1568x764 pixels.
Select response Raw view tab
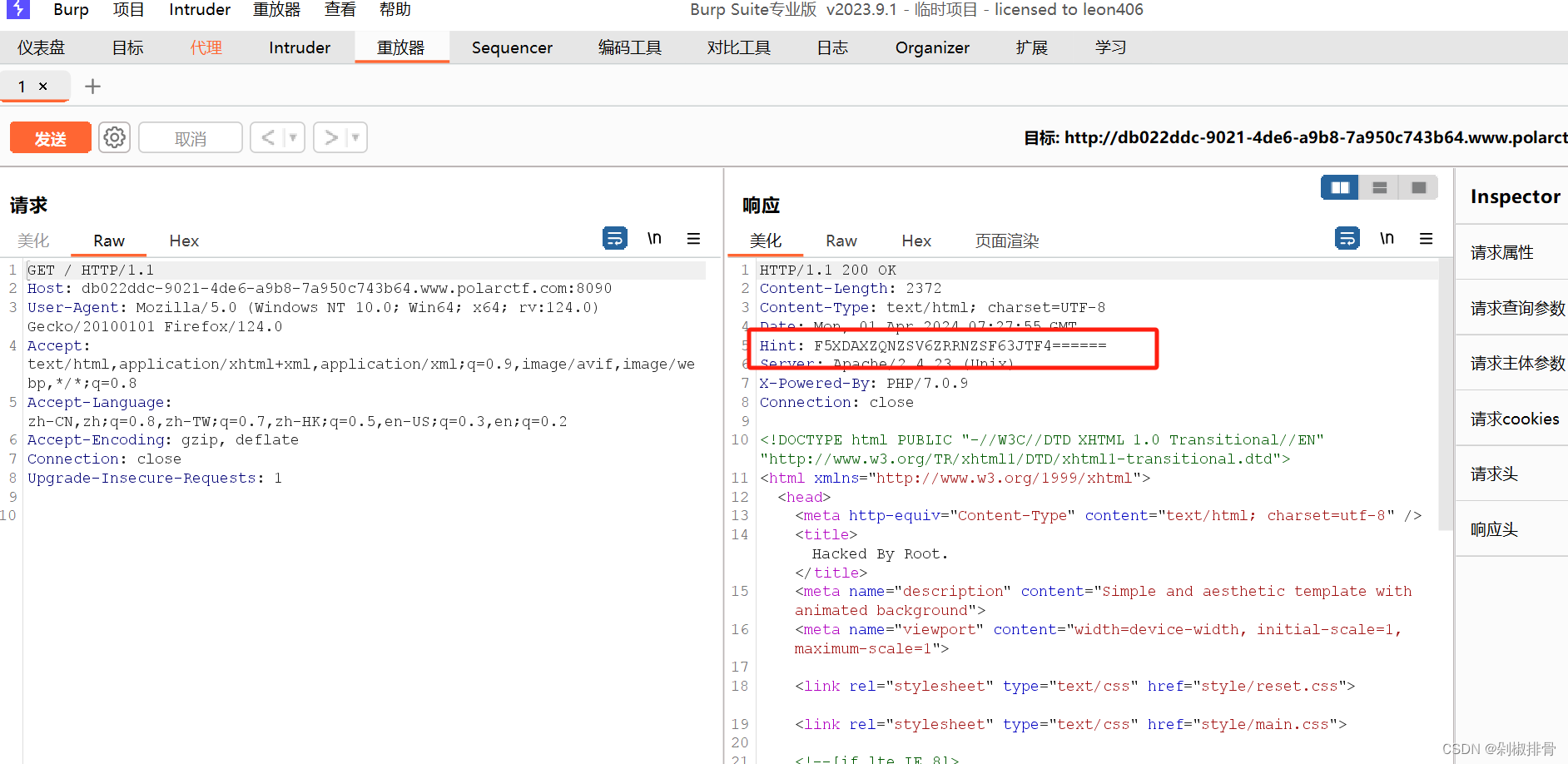[x=841, y=241]
